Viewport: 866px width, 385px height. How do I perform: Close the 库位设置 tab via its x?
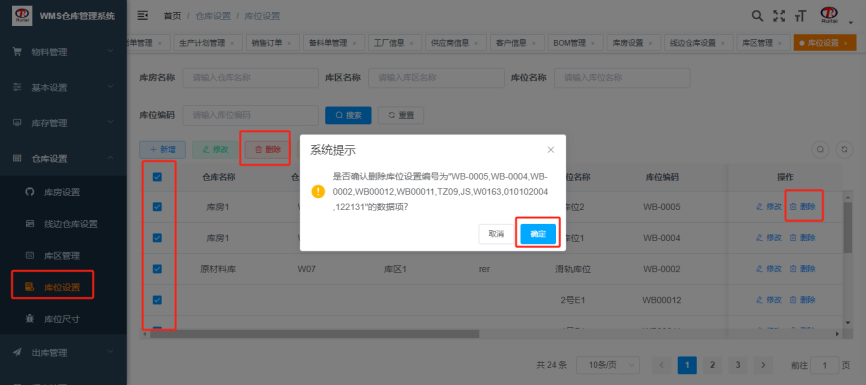pyautogui.click(x=846, y=43)
